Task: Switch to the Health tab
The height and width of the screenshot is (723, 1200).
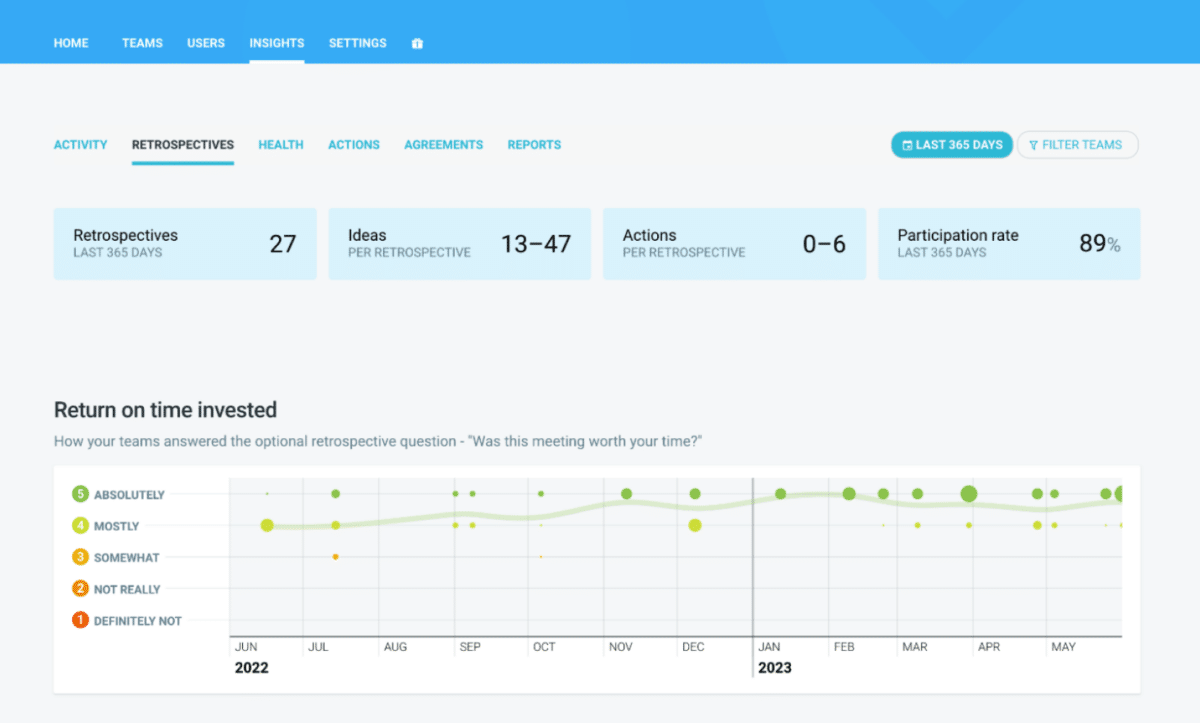Action: (281, 145)
